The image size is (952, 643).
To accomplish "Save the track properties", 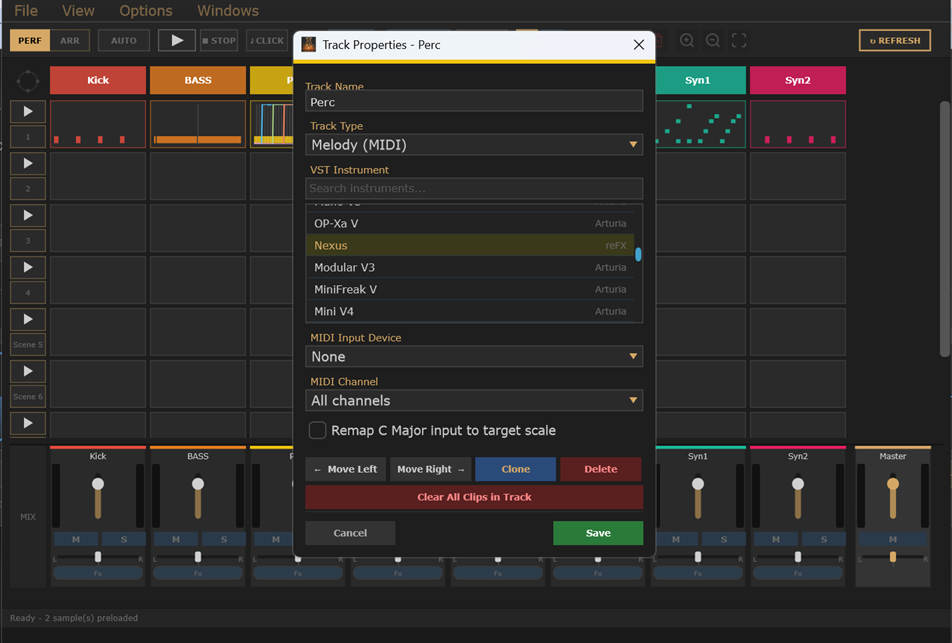I will tap(598, 532).
